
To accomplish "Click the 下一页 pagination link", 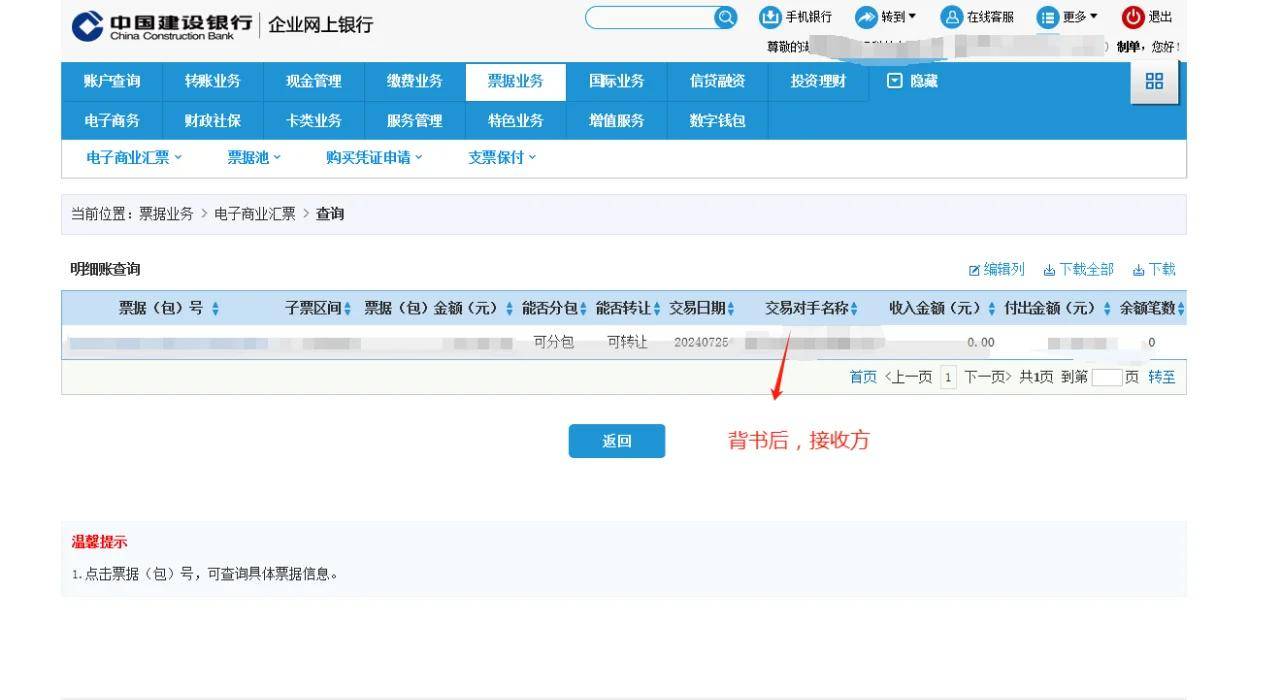I will coord(987,377).
